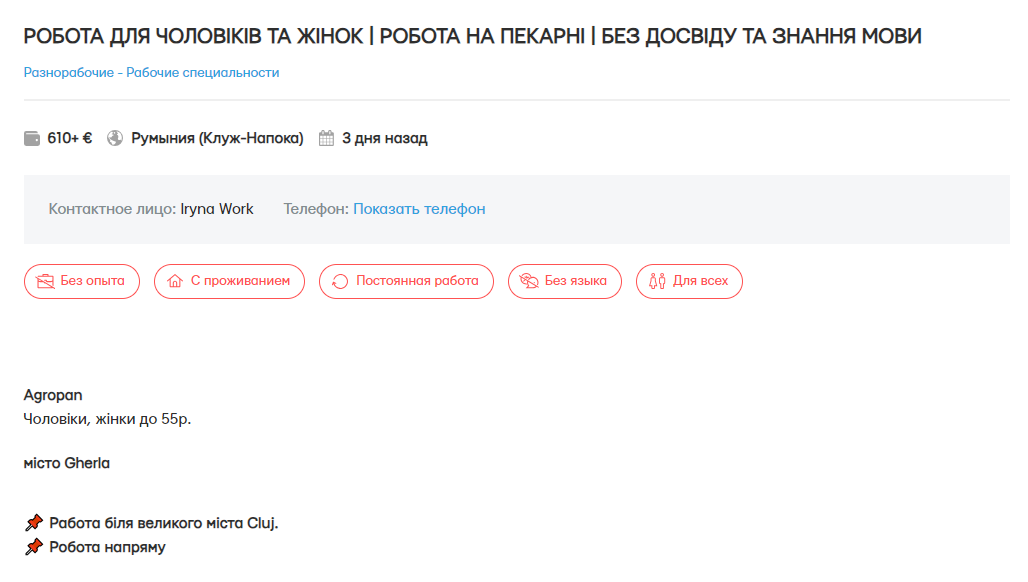The height and width of the screenshot is (582, 1028).
Task: Click the contact name Iryna Work
Action: [x=217, y=209]
